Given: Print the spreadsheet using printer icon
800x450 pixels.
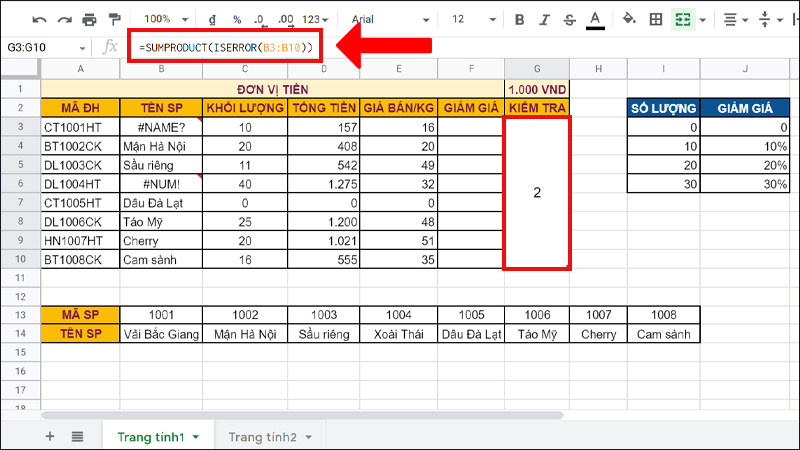Looking at the screenshot, I should (90, 19).
